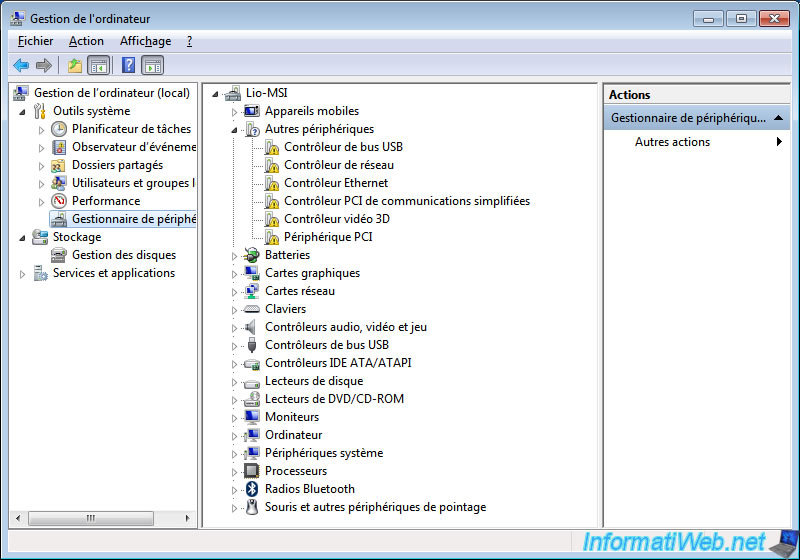Click the Cartes graphiques icon

coord(252,273)
